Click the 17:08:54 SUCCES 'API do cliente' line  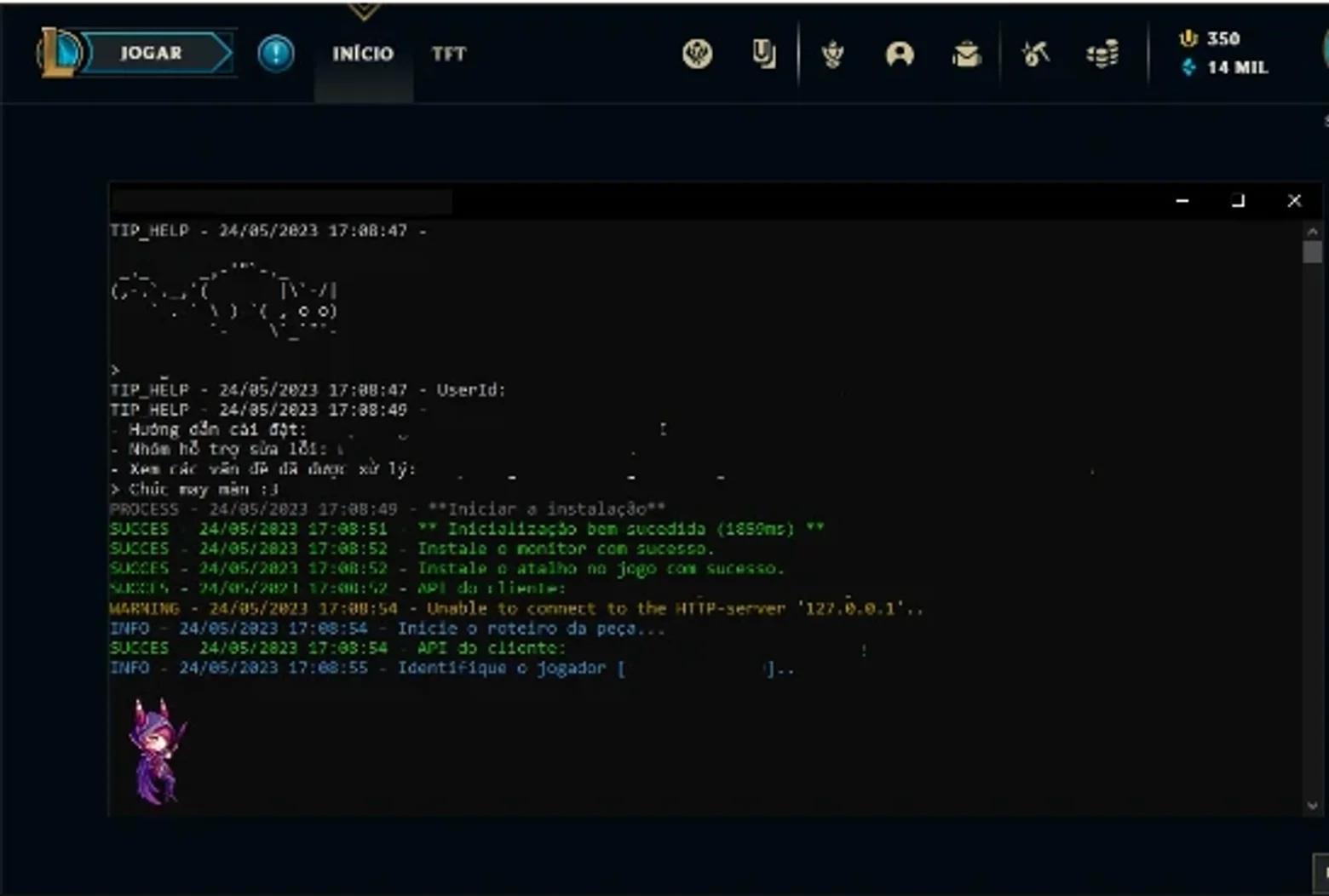pos(337,648)
